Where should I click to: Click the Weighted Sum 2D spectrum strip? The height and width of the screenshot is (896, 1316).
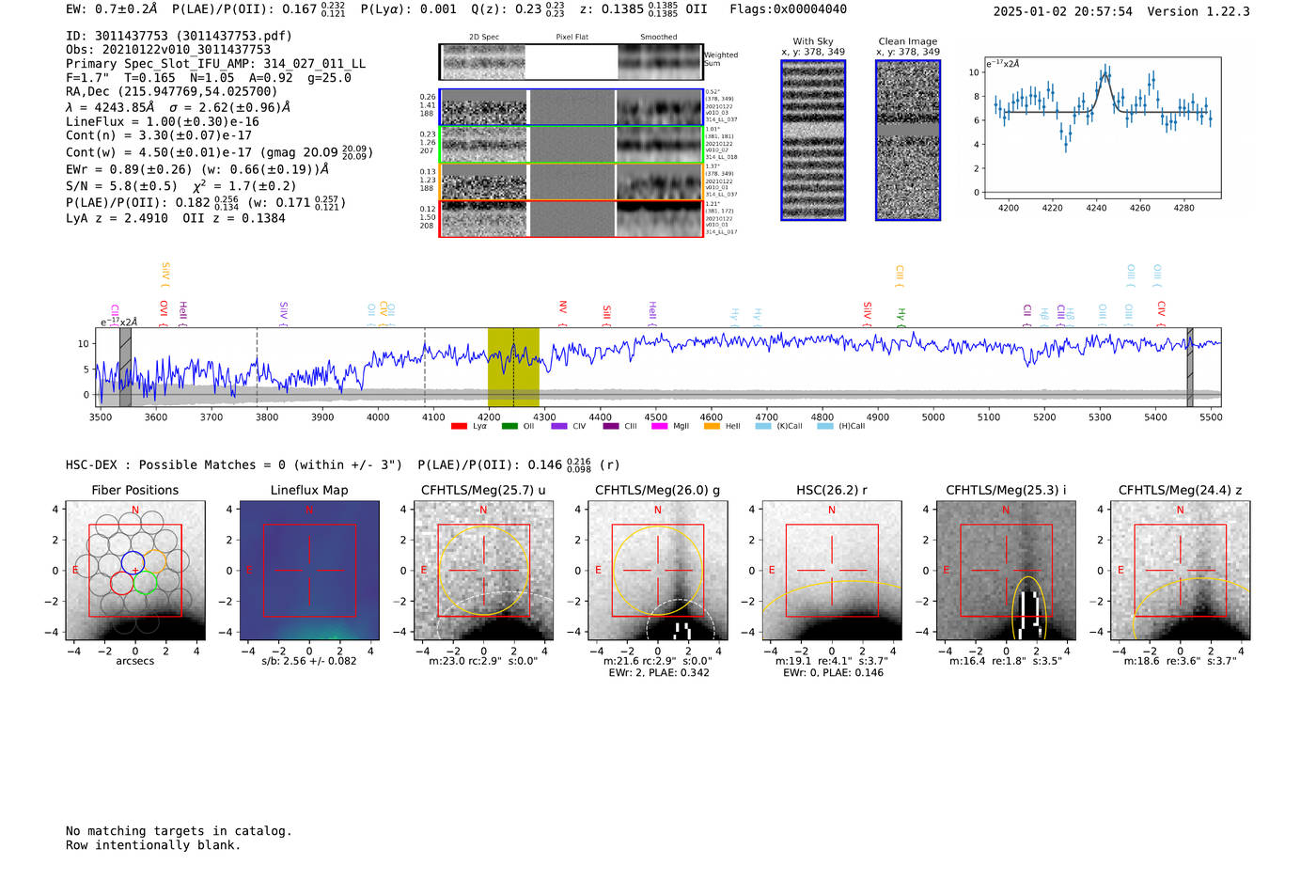(572, 62)
